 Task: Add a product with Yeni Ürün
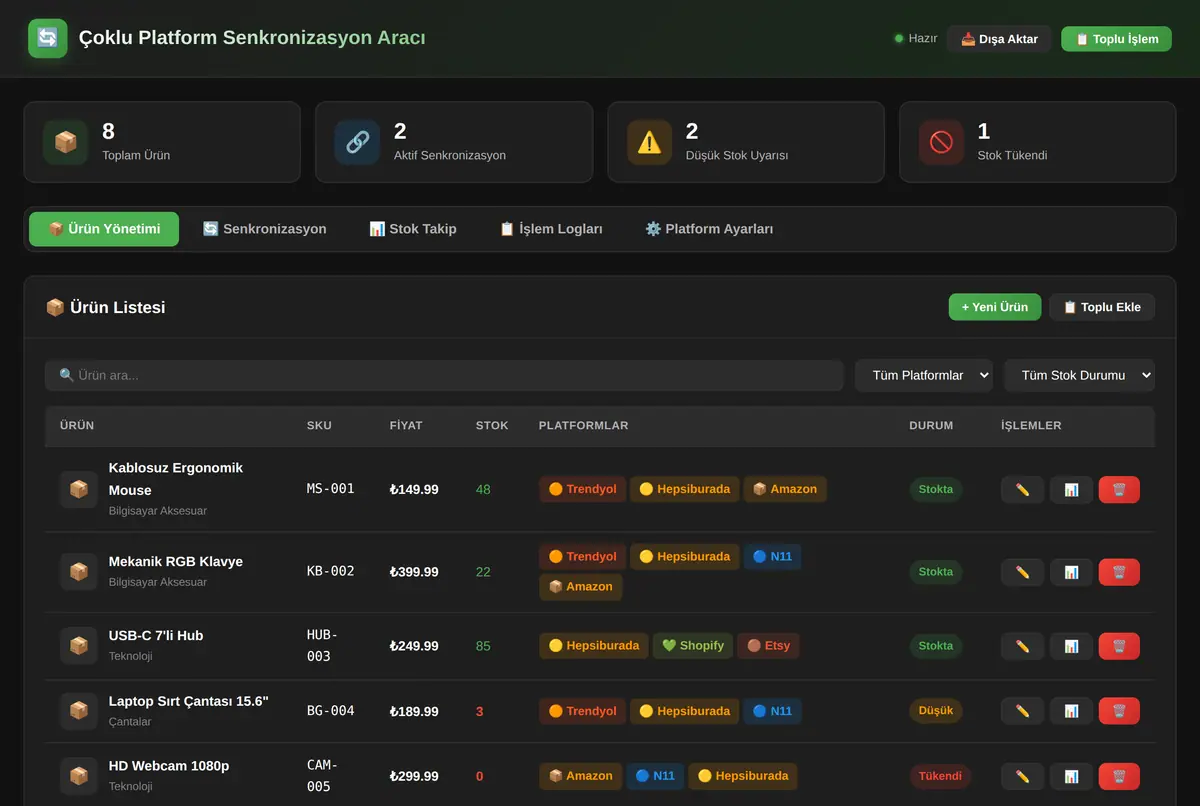click(995, 307)
